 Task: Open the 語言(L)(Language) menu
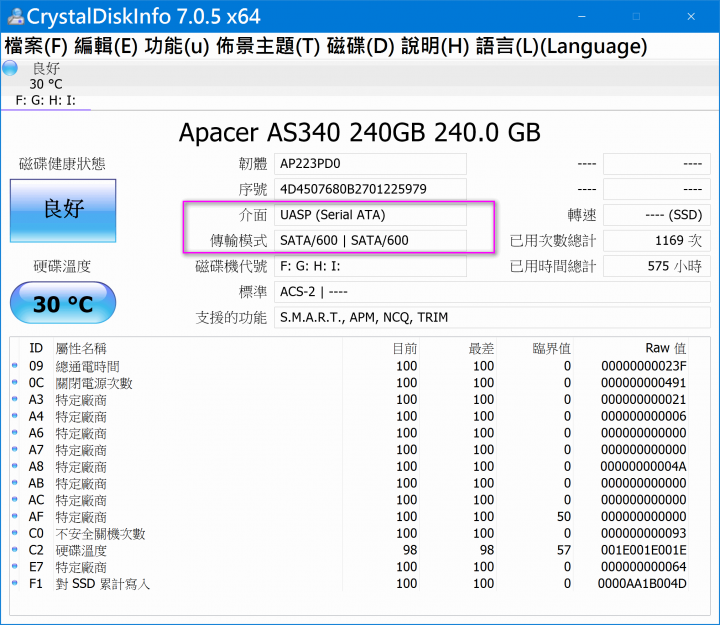point(561,46)
